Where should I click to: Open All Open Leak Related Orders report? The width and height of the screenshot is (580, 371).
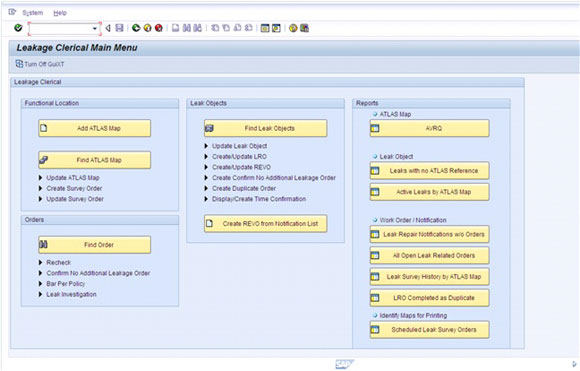coord(429,256)
